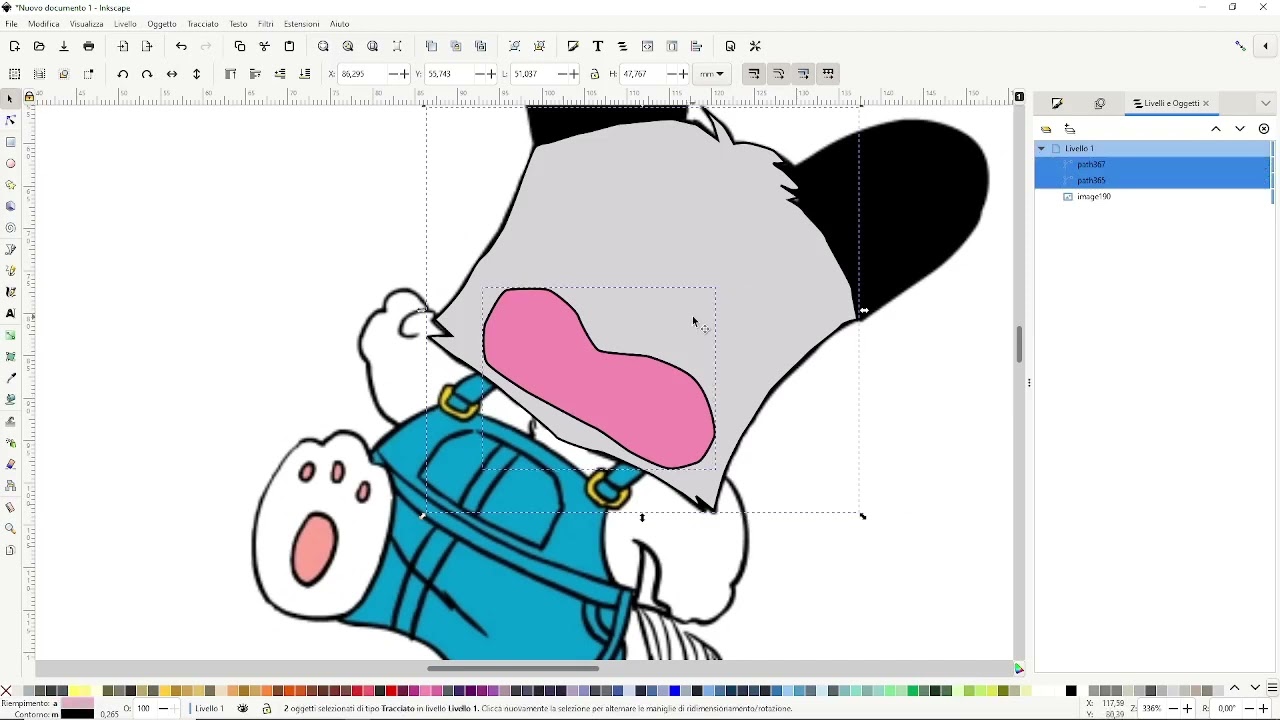The height and width of the screenshot is (720, 1280).
Task: Toggle touch-path selection mode icon
Action: 89,74
